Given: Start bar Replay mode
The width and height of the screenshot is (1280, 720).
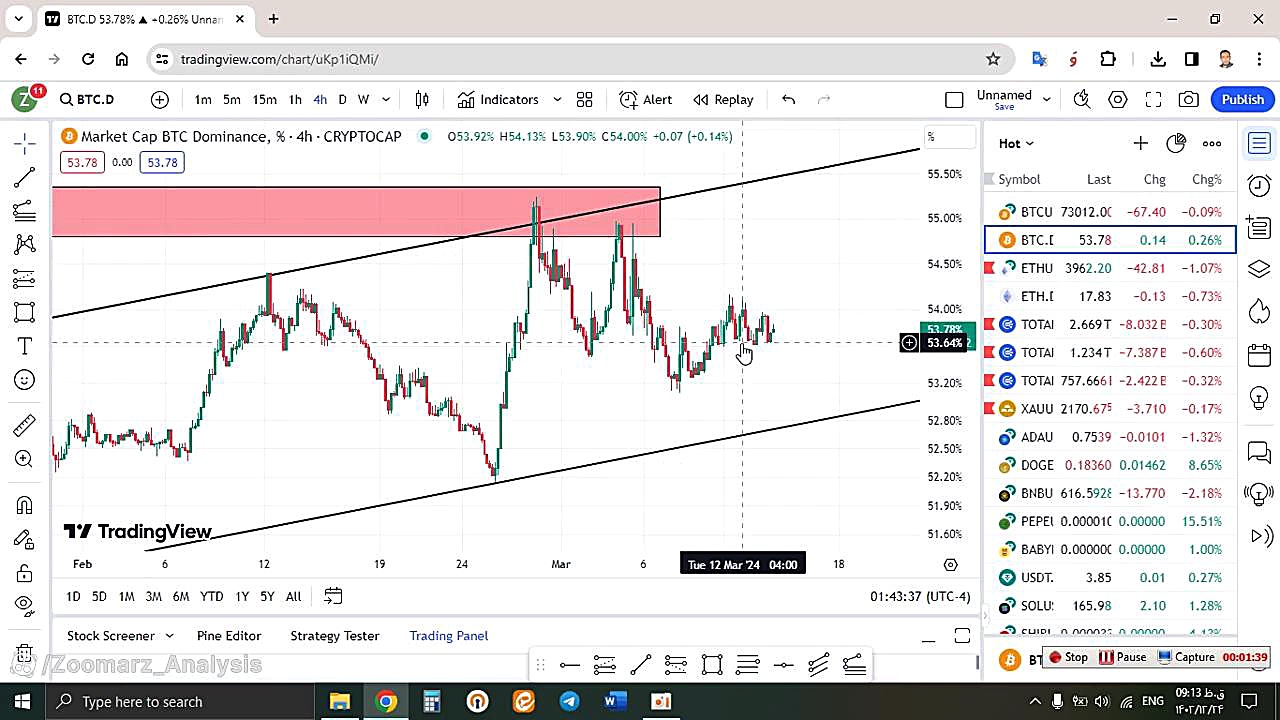Looking at the screenshot, I should (723, 99).
